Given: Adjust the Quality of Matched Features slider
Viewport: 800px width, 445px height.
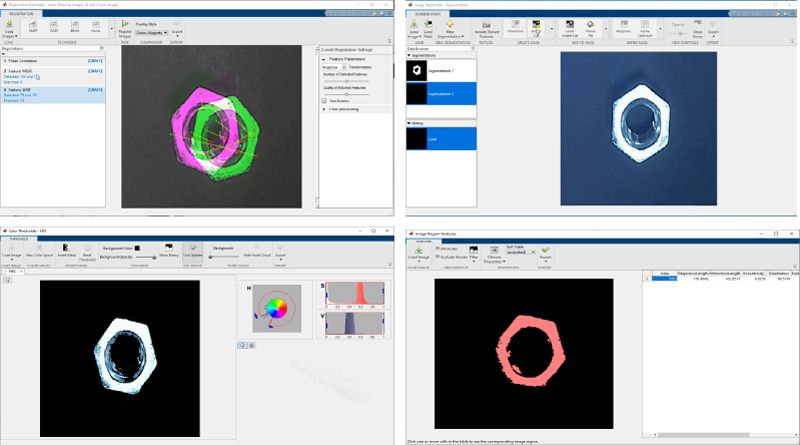Looking at the screenshot, I should point(346,95).
